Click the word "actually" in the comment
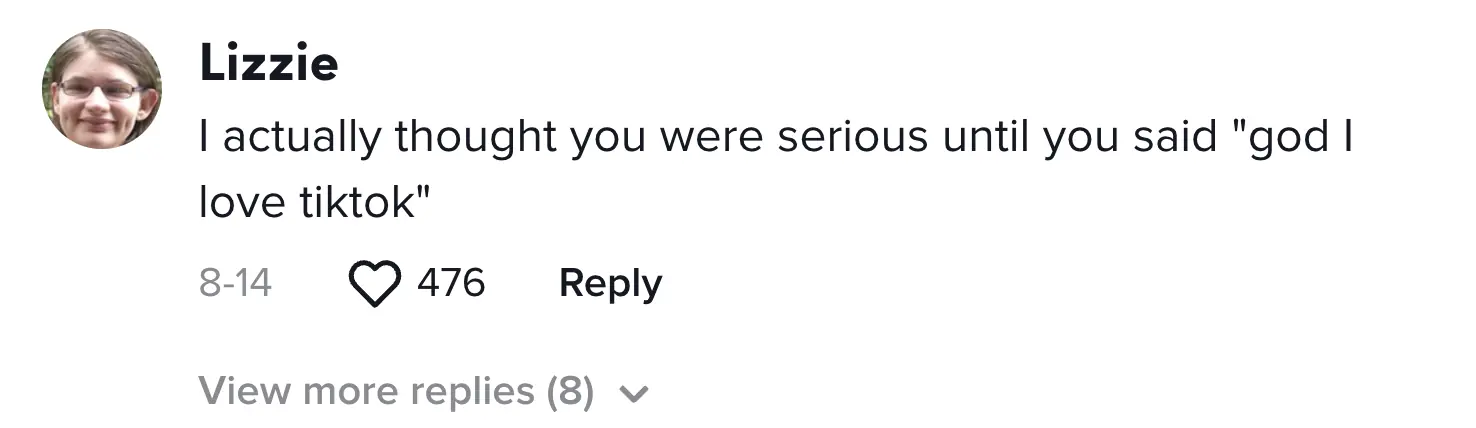This screenshot has width=1476, height=428. pos(302,138)
